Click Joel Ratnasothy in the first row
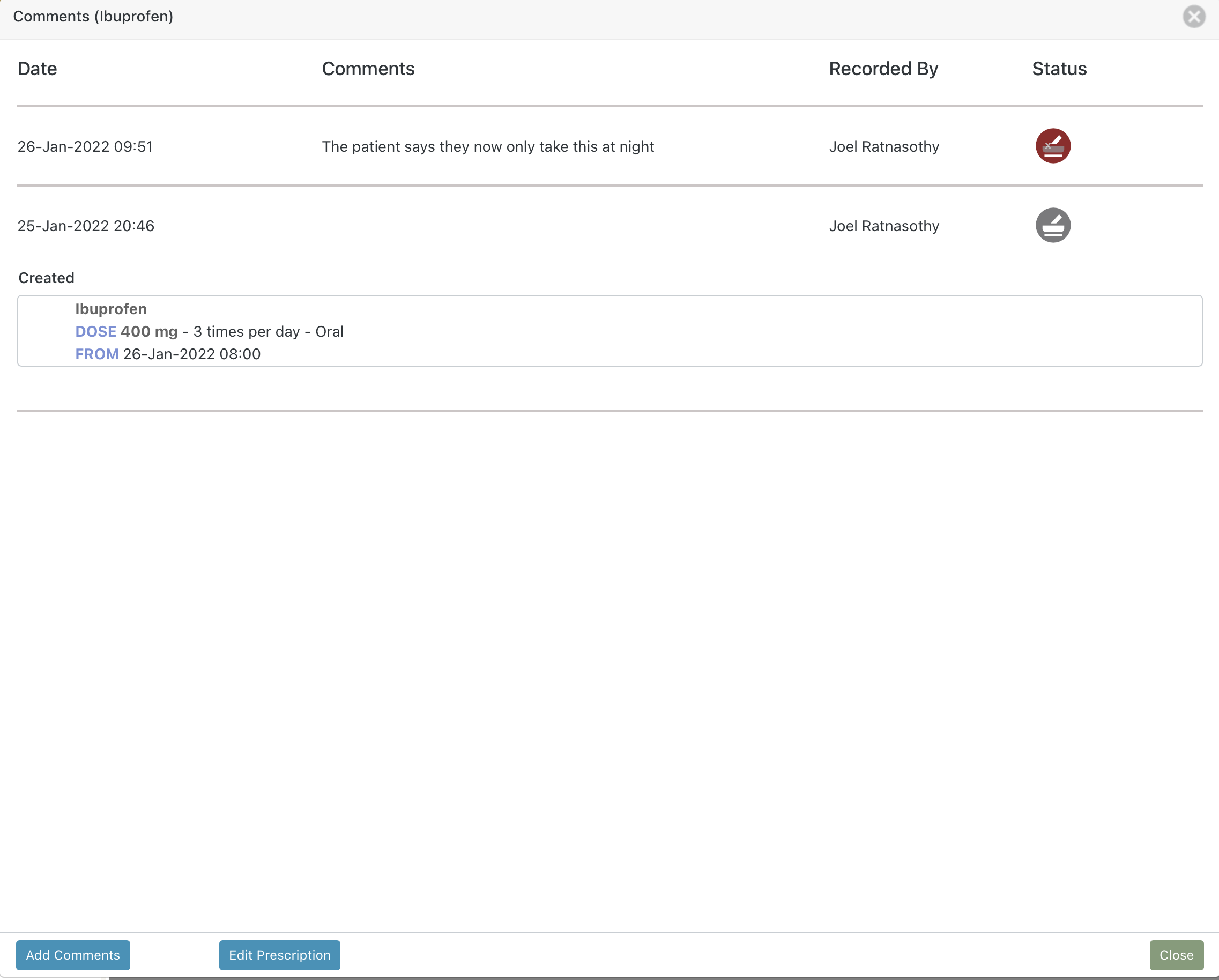 pyautogui.click(x=884, y=146)
